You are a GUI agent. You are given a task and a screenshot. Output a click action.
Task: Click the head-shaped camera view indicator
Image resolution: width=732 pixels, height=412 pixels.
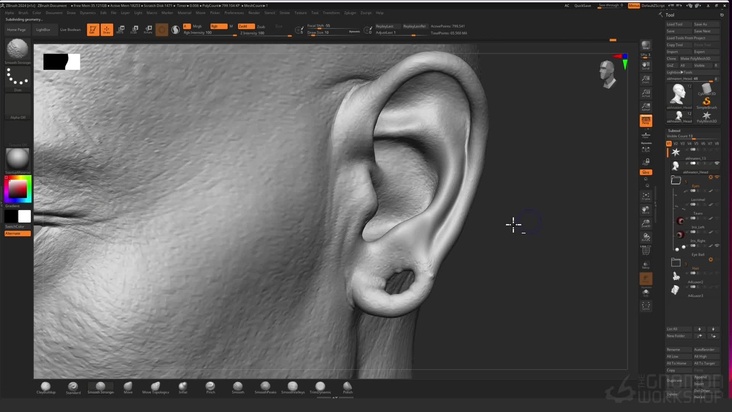click(608, 74)
